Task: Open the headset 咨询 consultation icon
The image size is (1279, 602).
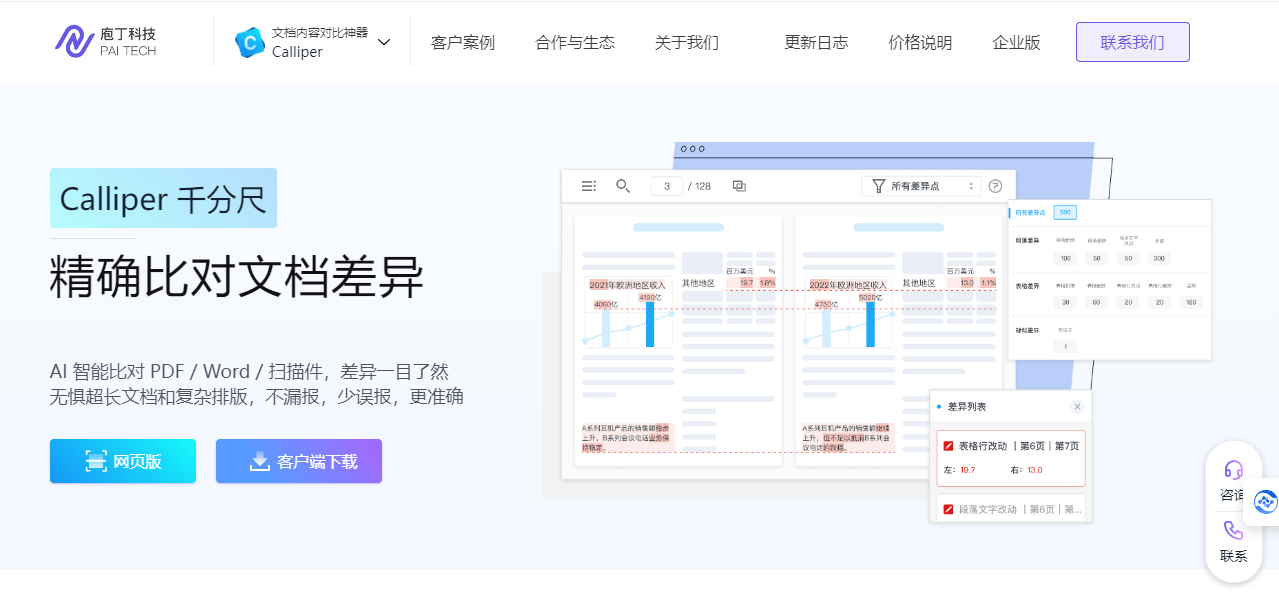Action: coord(1233,470)
